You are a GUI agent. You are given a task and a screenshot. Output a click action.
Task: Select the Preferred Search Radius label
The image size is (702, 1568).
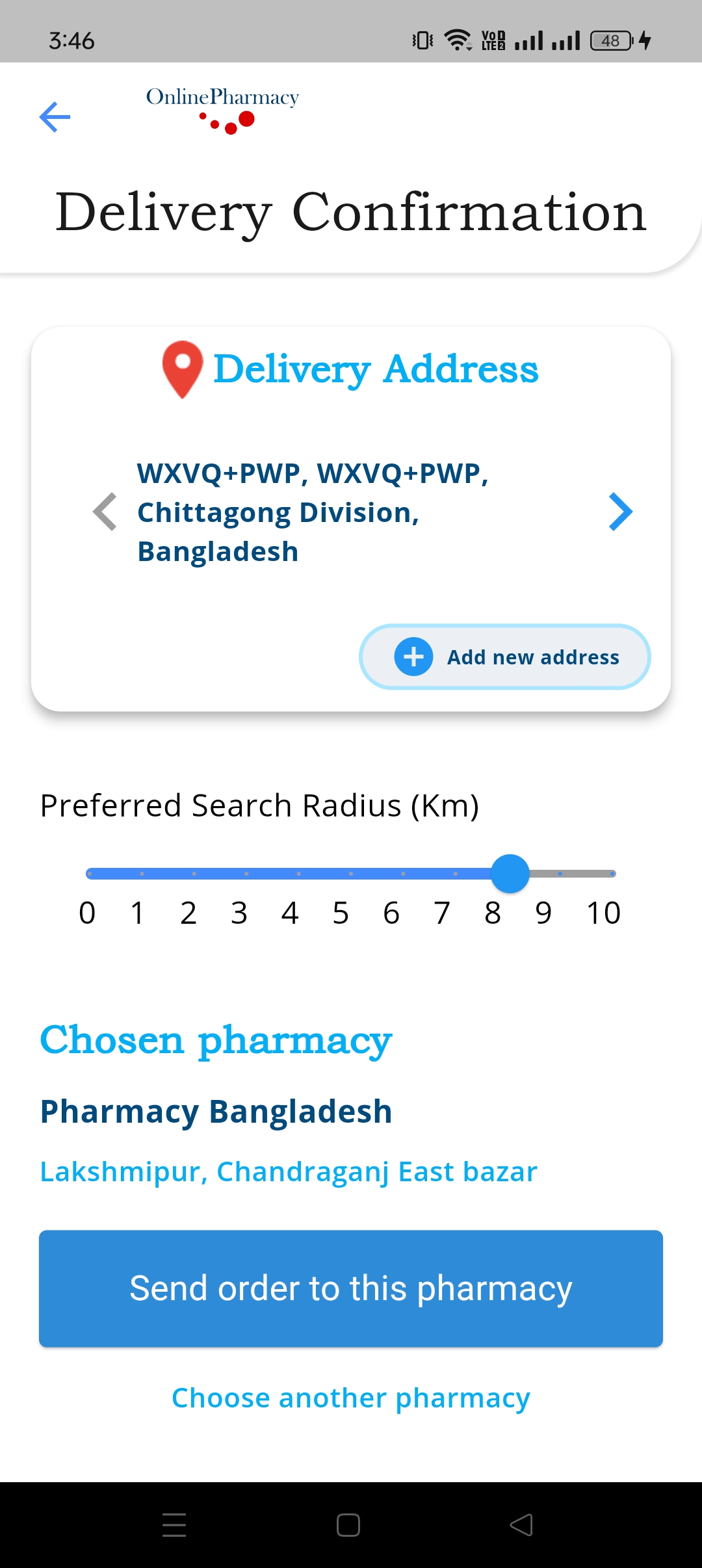coord(259,805)
